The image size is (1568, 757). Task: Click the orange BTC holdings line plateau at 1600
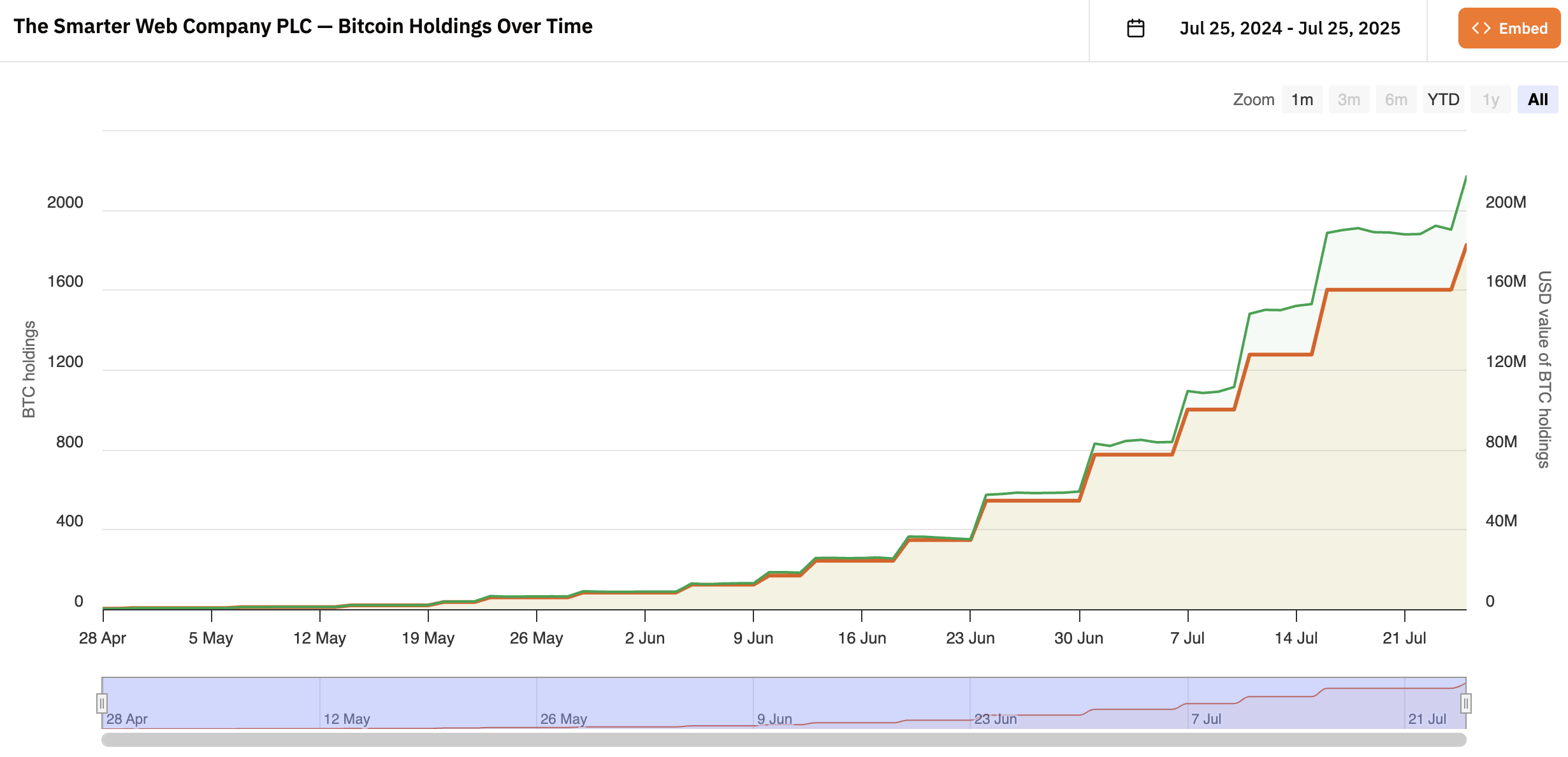(x=1390, y=290)
